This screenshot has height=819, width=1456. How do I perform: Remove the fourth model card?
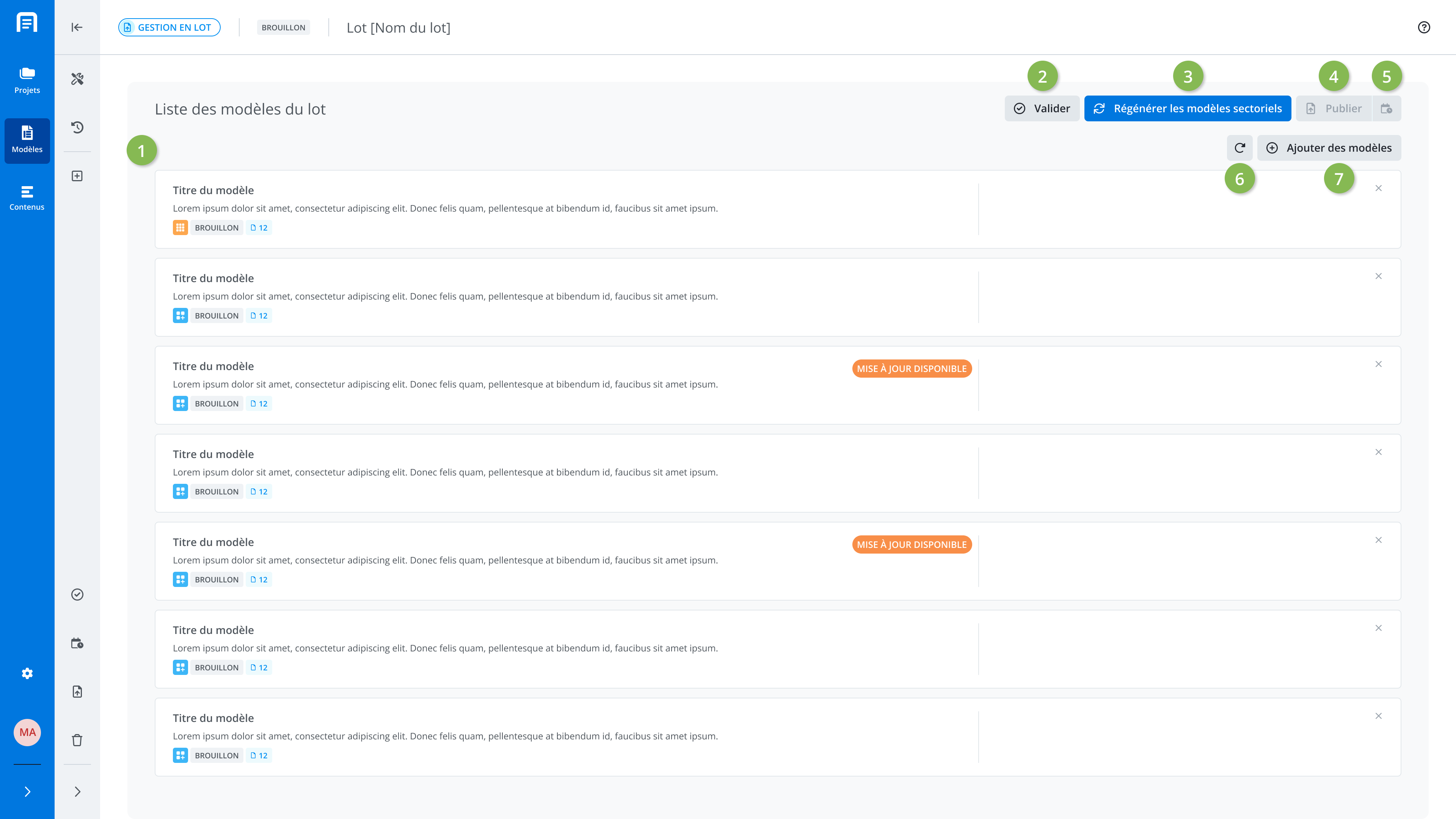pos(1379,452)
